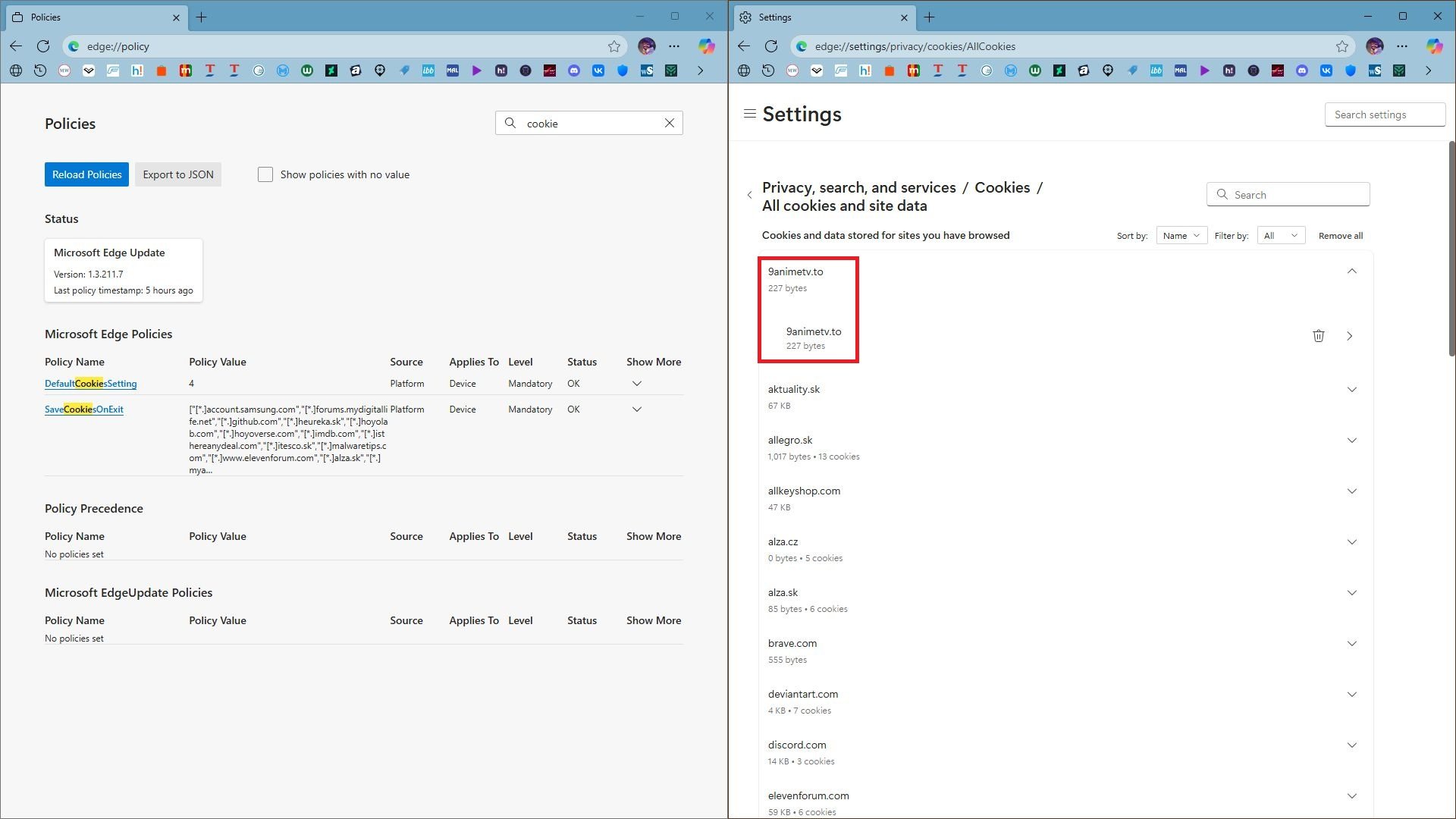
Task: Open the history bookmark in the Settings window
Action: 768,71
